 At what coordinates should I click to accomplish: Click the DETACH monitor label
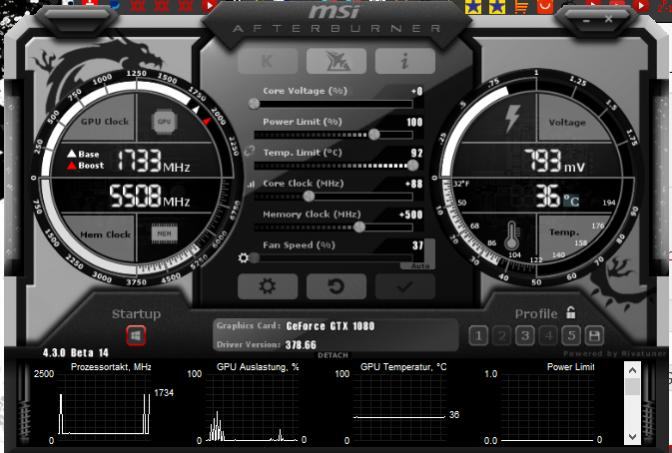coord(333,355)
